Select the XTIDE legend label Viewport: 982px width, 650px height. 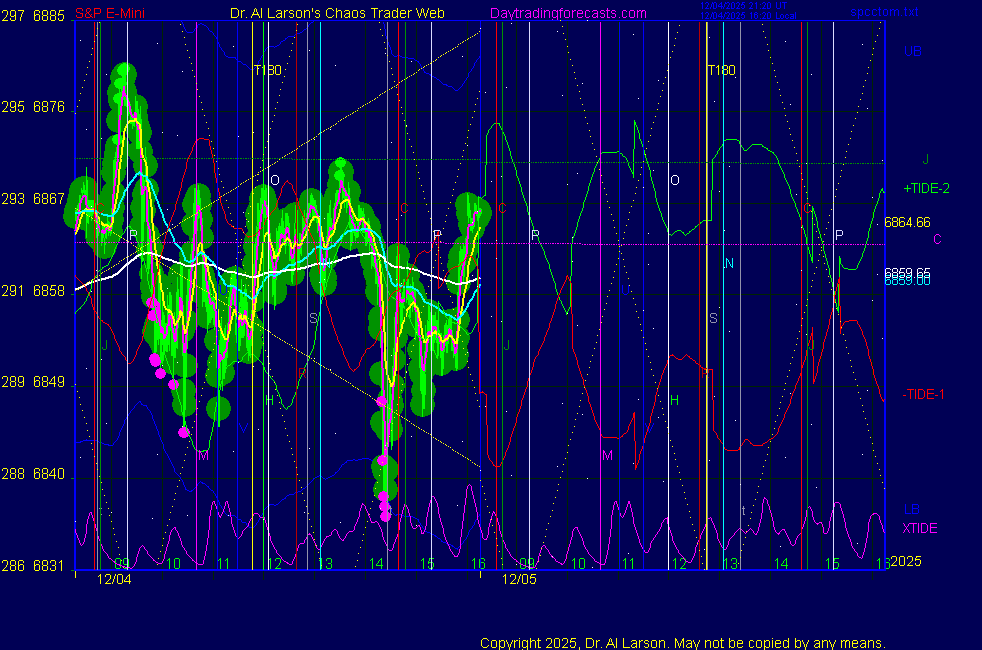click(919, 528)
